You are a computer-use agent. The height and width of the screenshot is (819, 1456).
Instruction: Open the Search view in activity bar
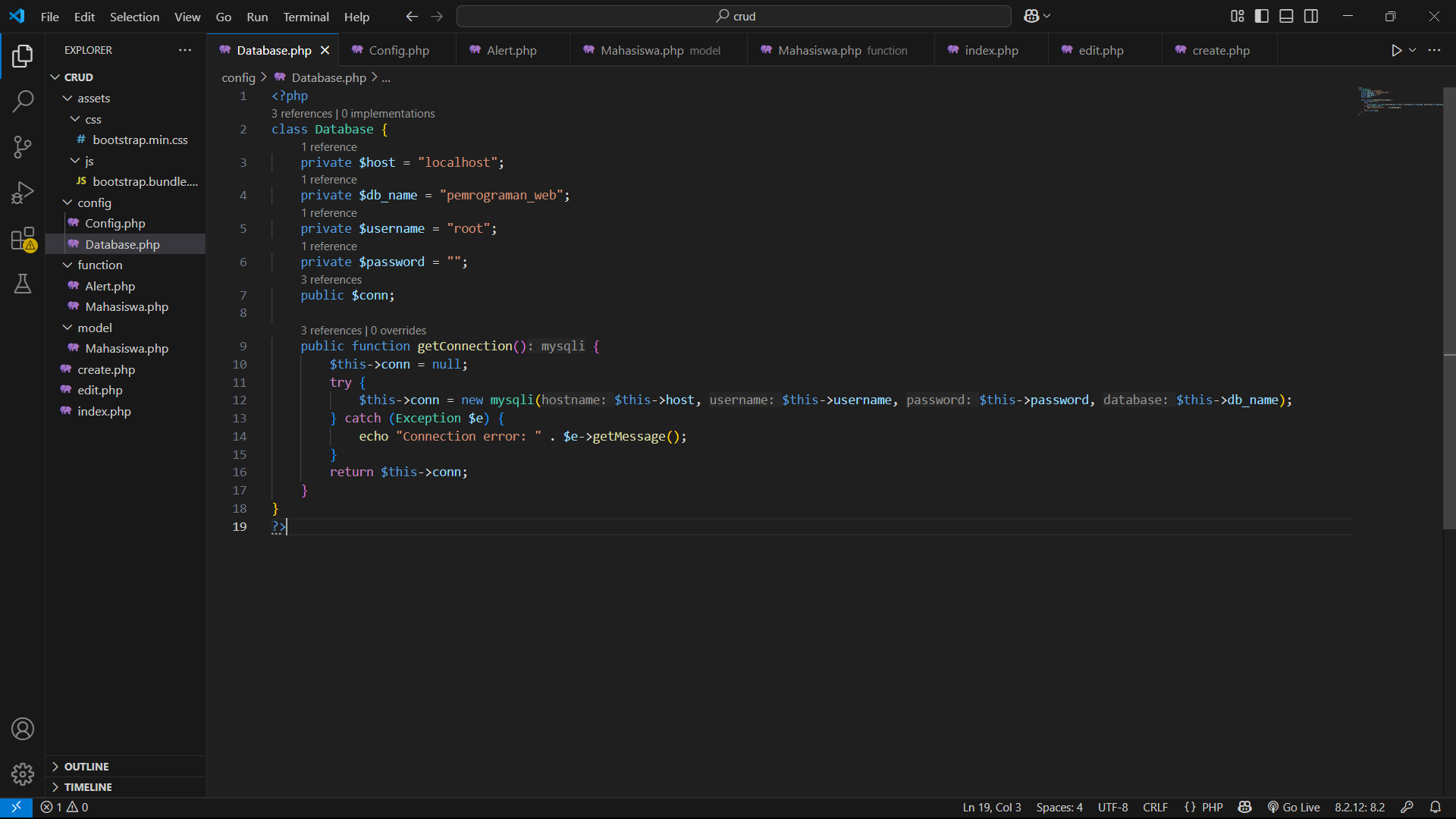point(23,101)
